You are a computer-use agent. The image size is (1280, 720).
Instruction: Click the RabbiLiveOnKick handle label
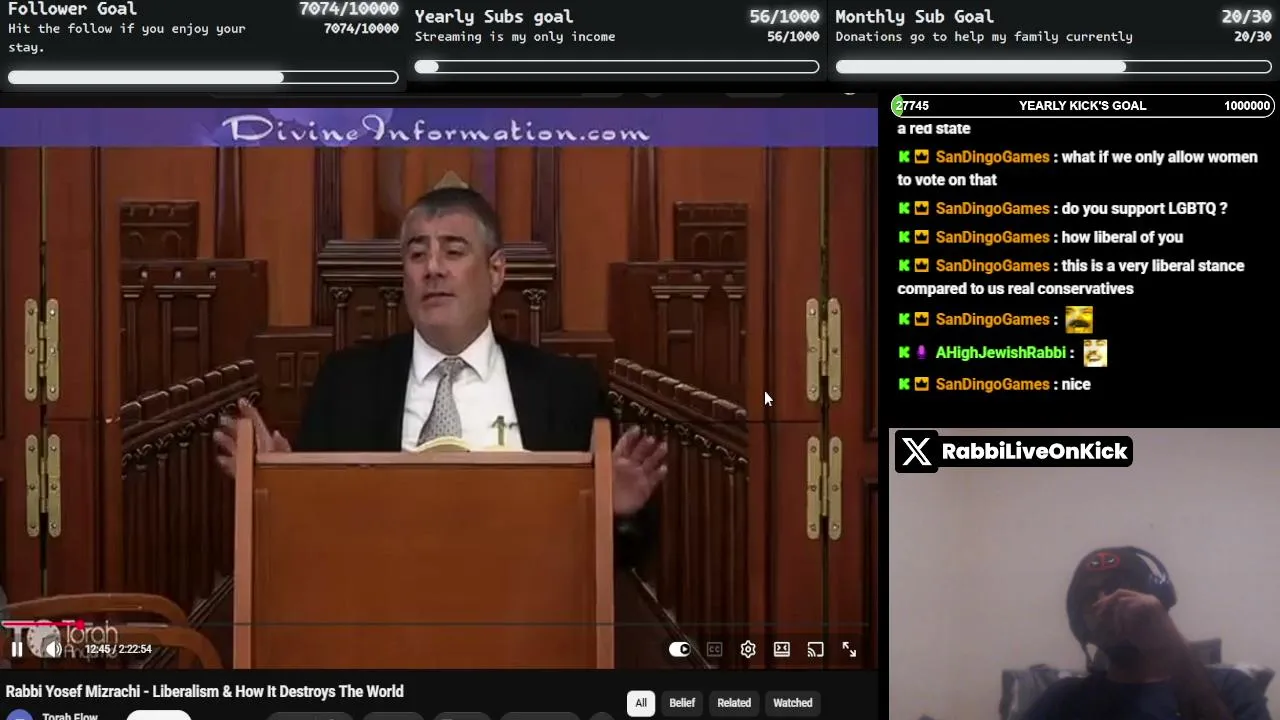click(x=1035, y=452)
